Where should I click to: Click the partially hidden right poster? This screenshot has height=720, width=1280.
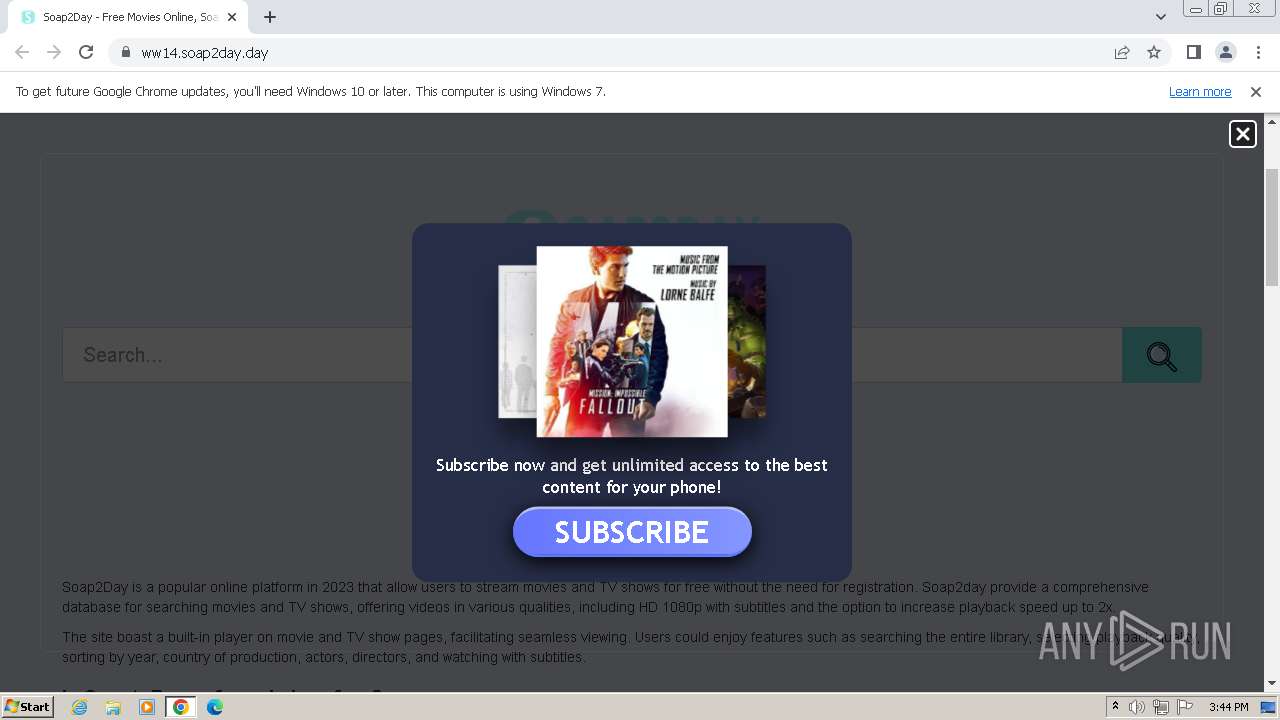click(747, 342)
